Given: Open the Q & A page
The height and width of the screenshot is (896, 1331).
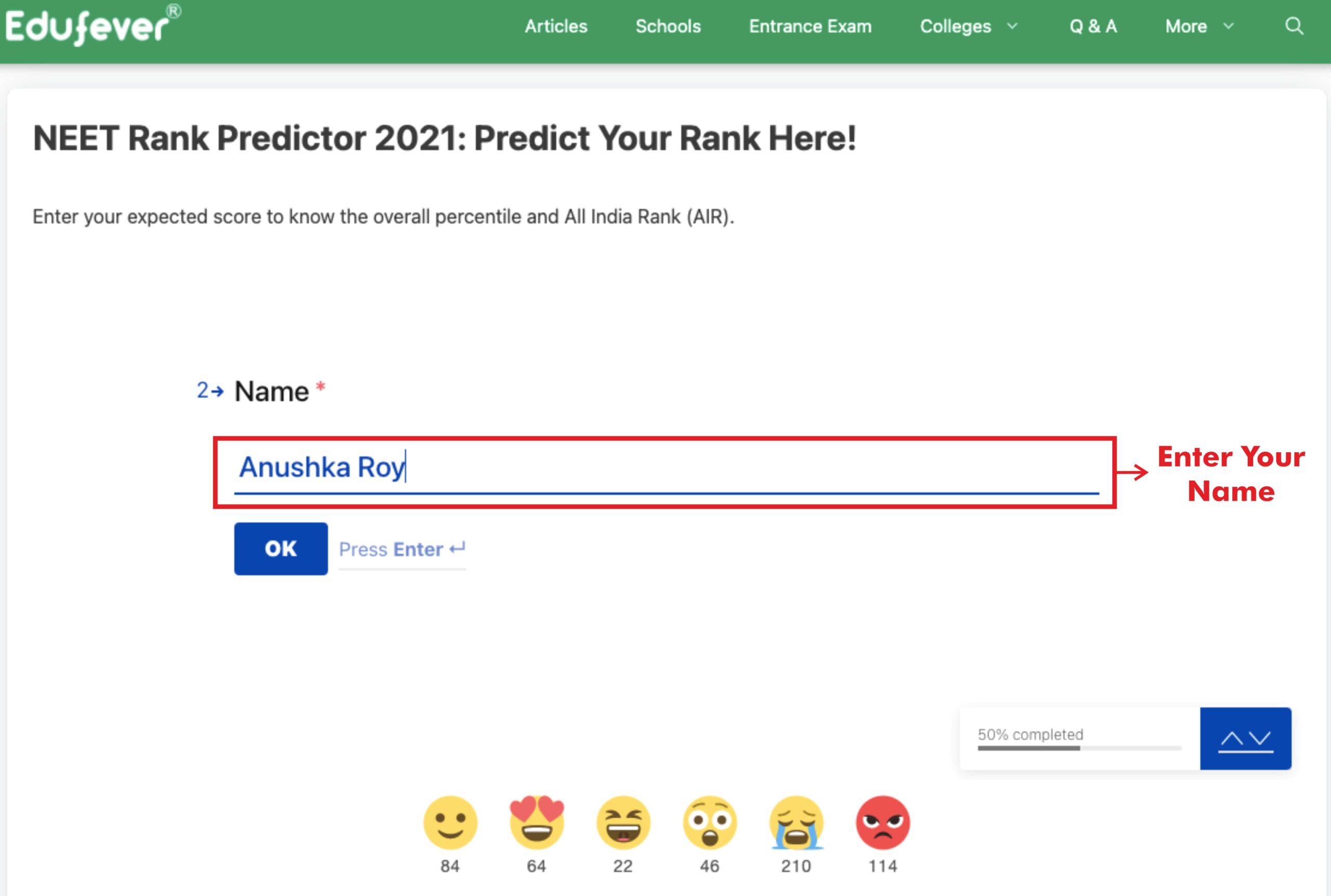Looking at the screenshot, I should 1093,27.
